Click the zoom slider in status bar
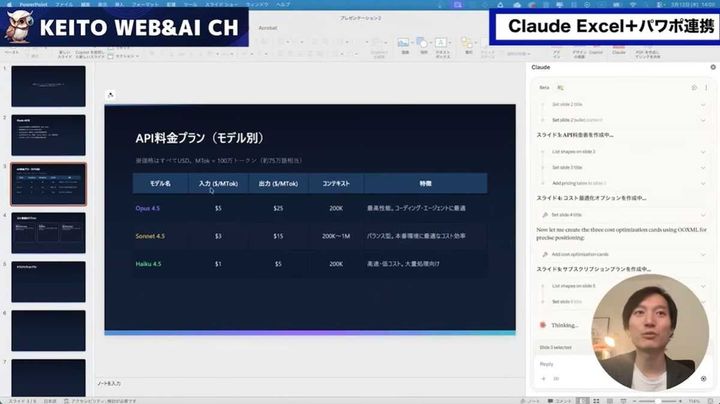This screenshot has width=720, height=404. click(658, 401)
